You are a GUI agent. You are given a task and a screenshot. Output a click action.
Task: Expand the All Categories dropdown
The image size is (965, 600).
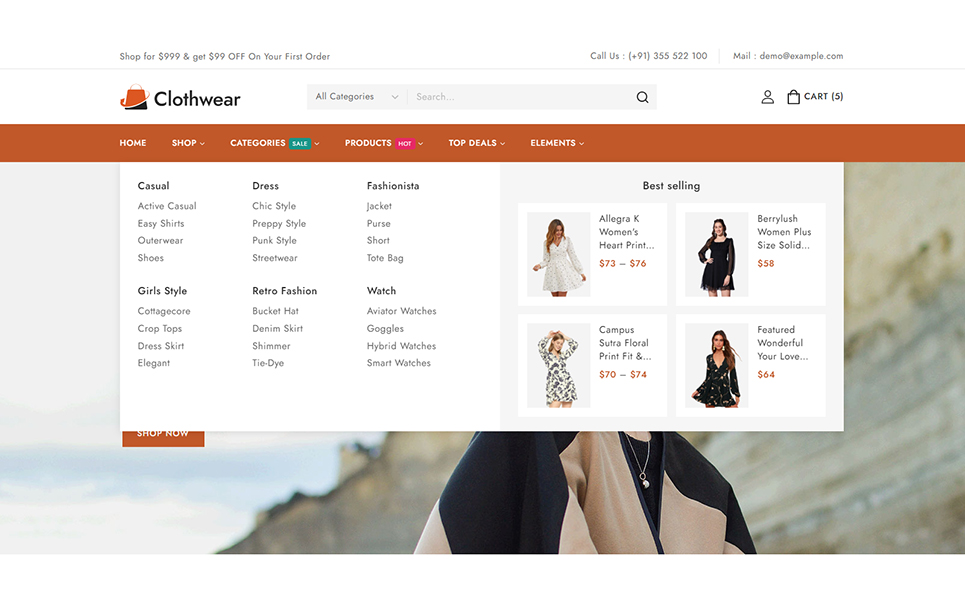(356, 97)
